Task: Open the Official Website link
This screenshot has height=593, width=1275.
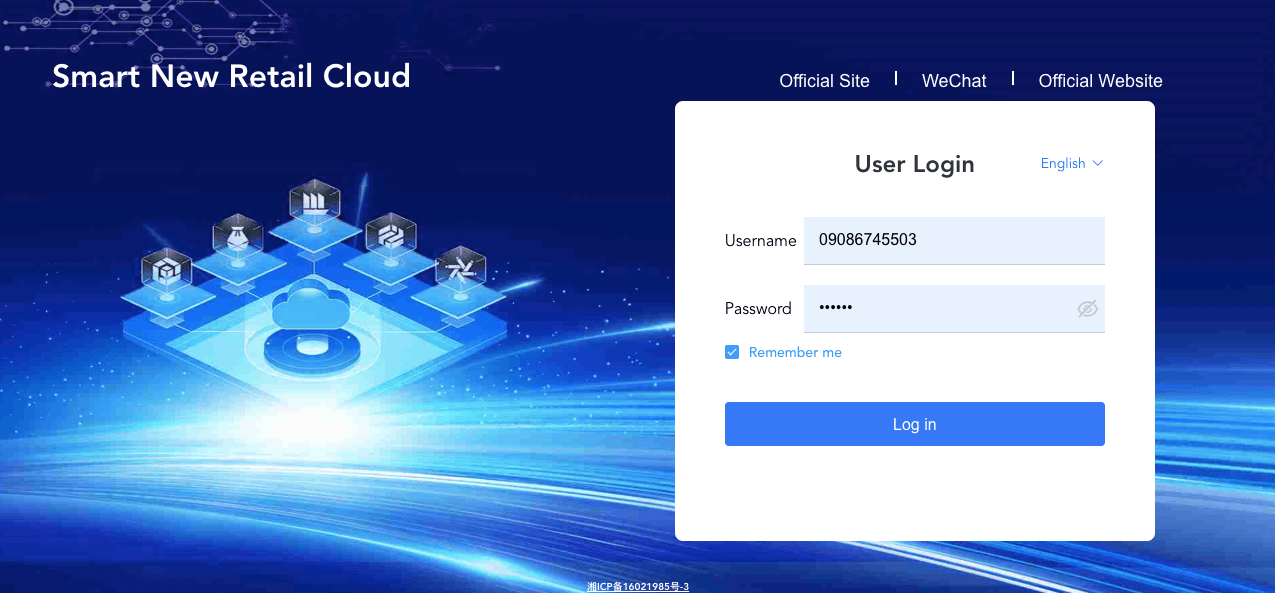Action: click(x=1100, y=81)
